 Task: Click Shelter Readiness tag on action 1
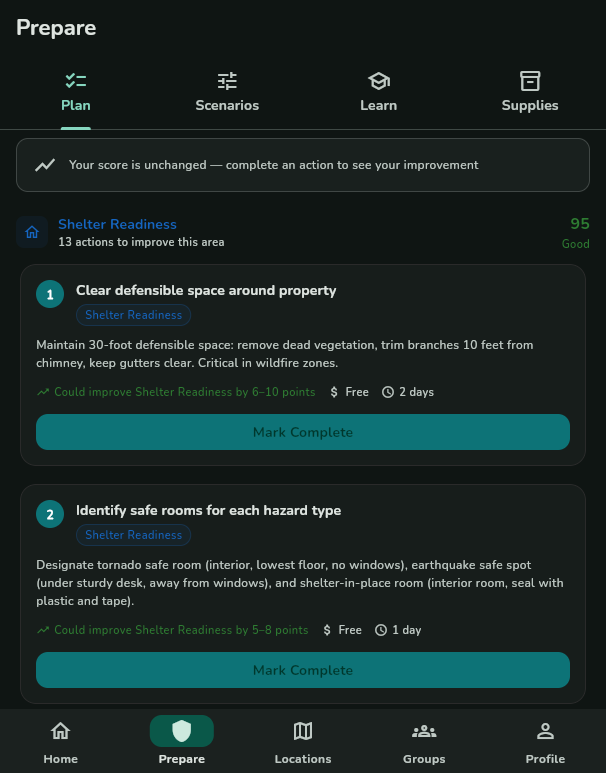coord(134,315)
